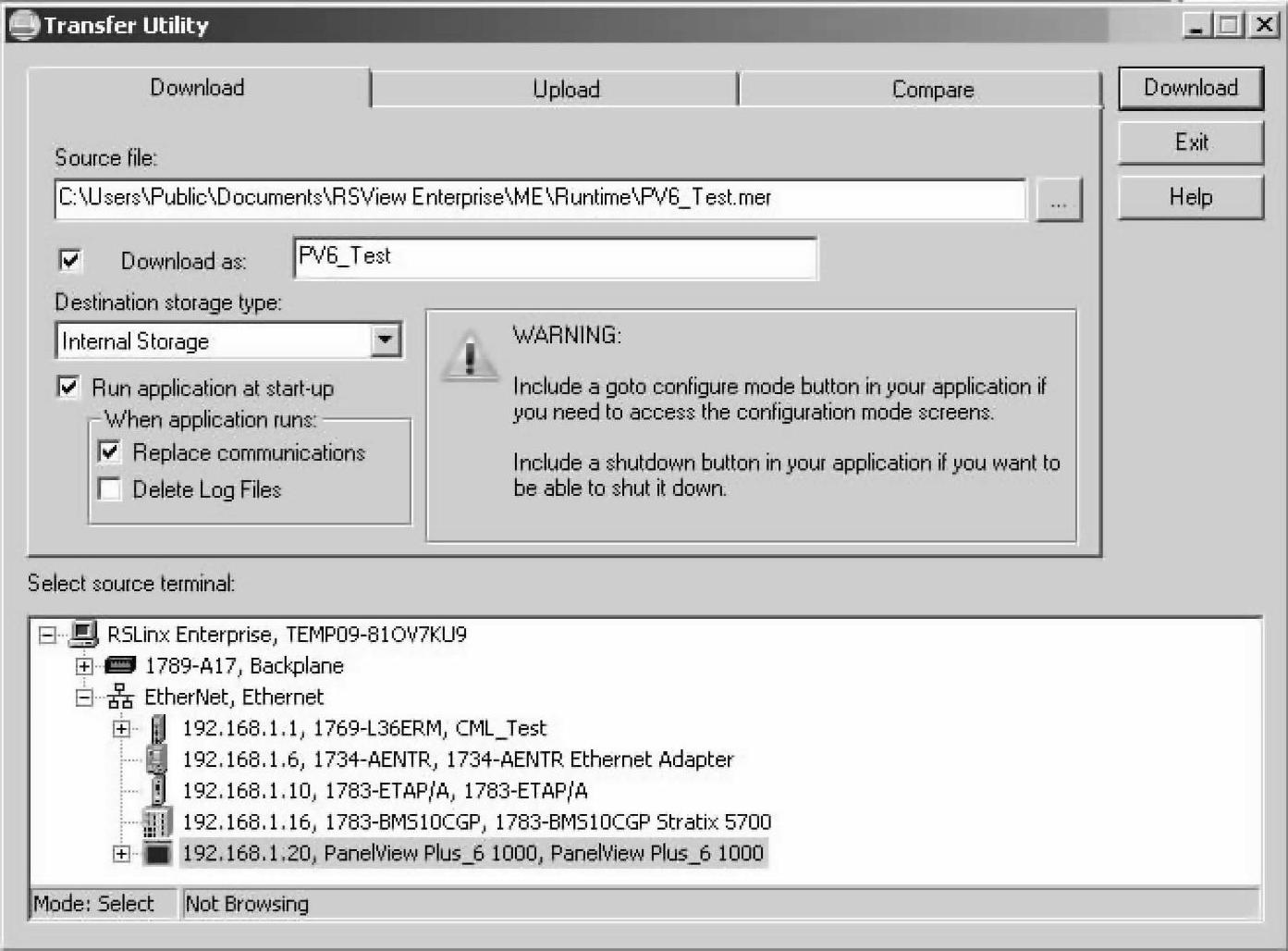The height and width of the screenshot is (951, 1288).
Task: Click the 'Not Browsing' status text
Action: 247,904
